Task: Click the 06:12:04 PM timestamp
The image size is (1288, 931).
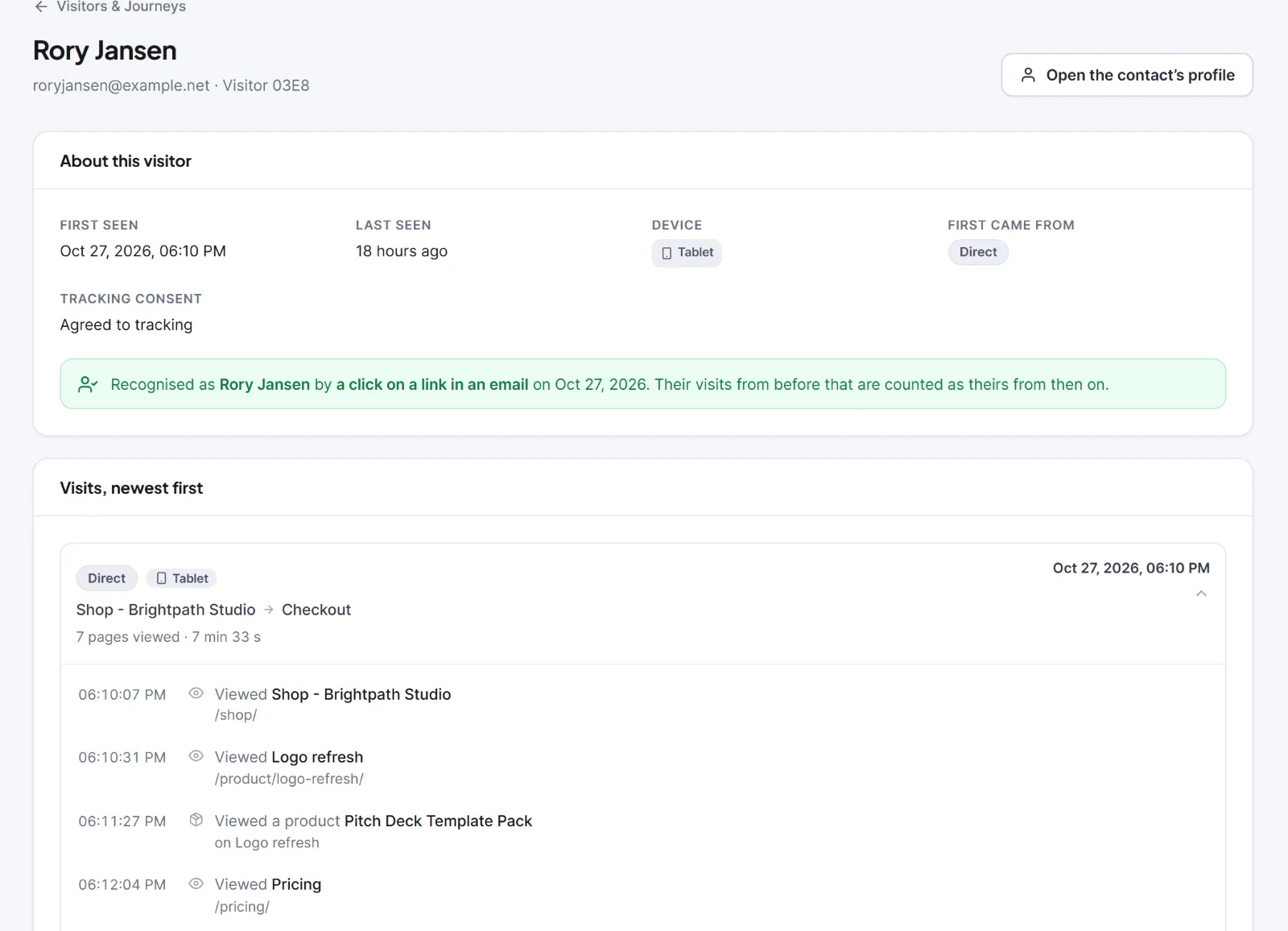Action: tap(122, 885)
